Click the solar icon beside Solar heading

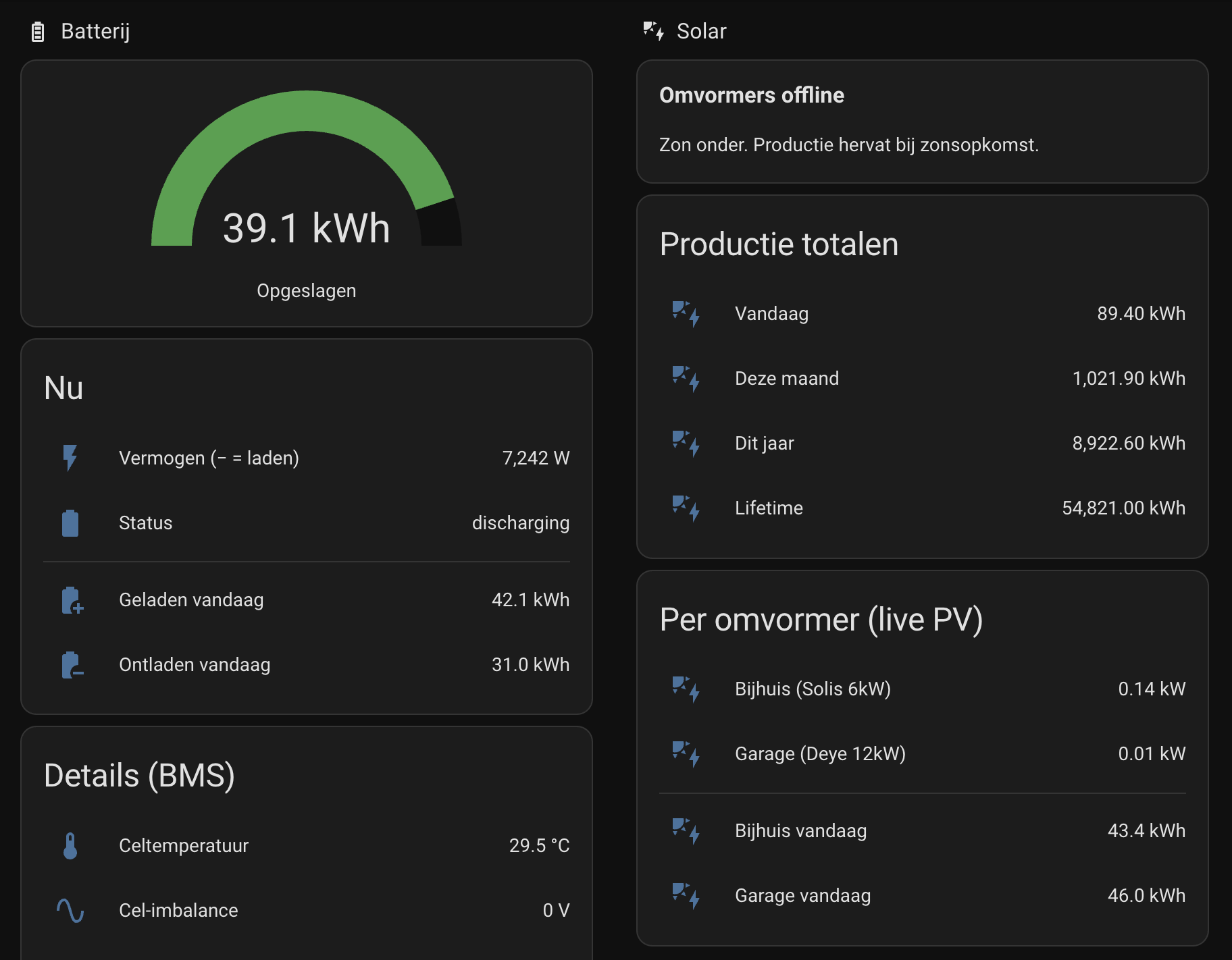coord(654,31)
